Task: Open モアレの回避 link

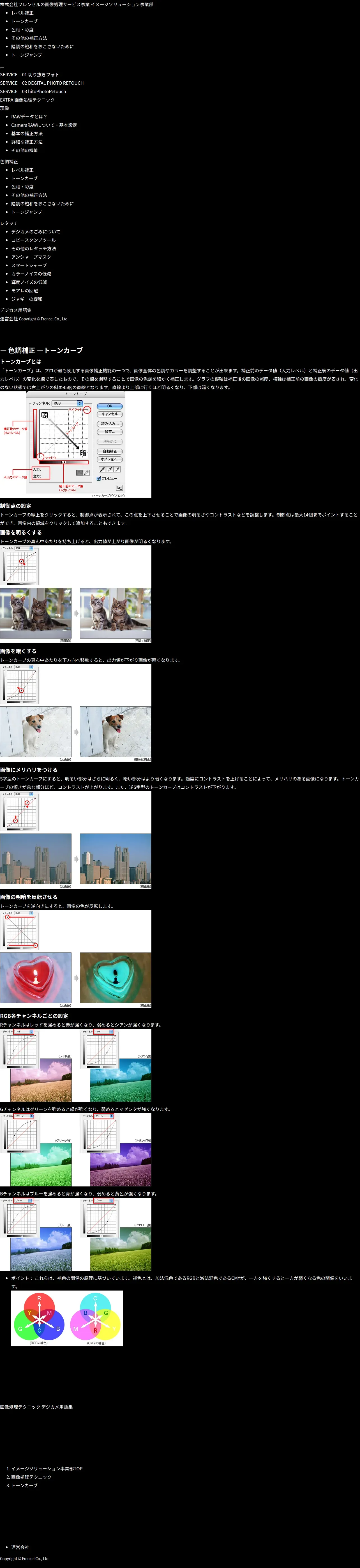Action: (24, 291)
